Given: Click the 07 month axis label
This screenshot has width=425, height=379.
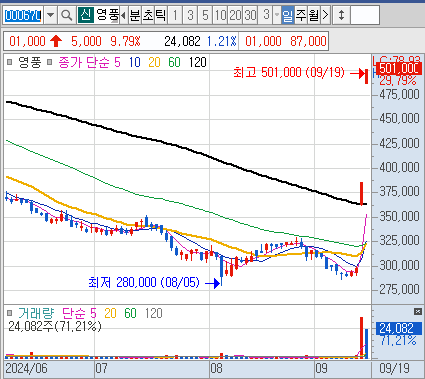Looking at the screenshot, I should pos(101,368).
